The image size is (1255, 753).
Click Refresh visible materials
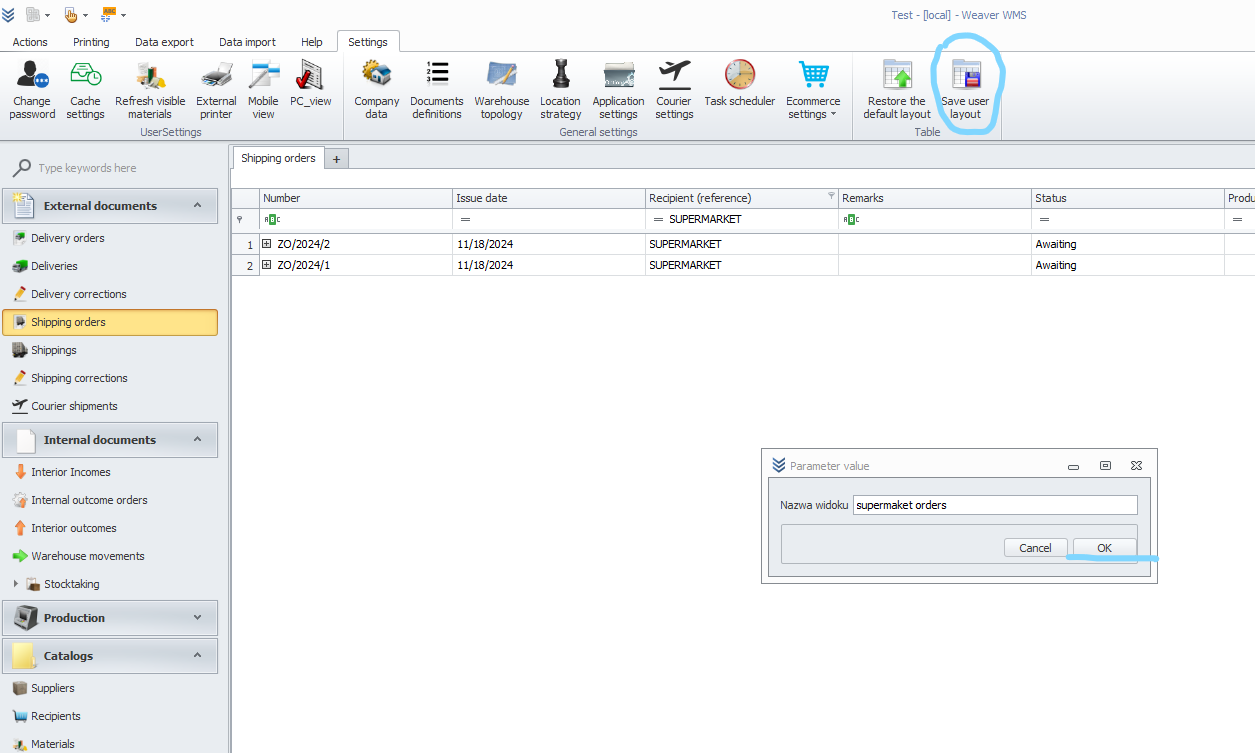[x=150, y=89]
